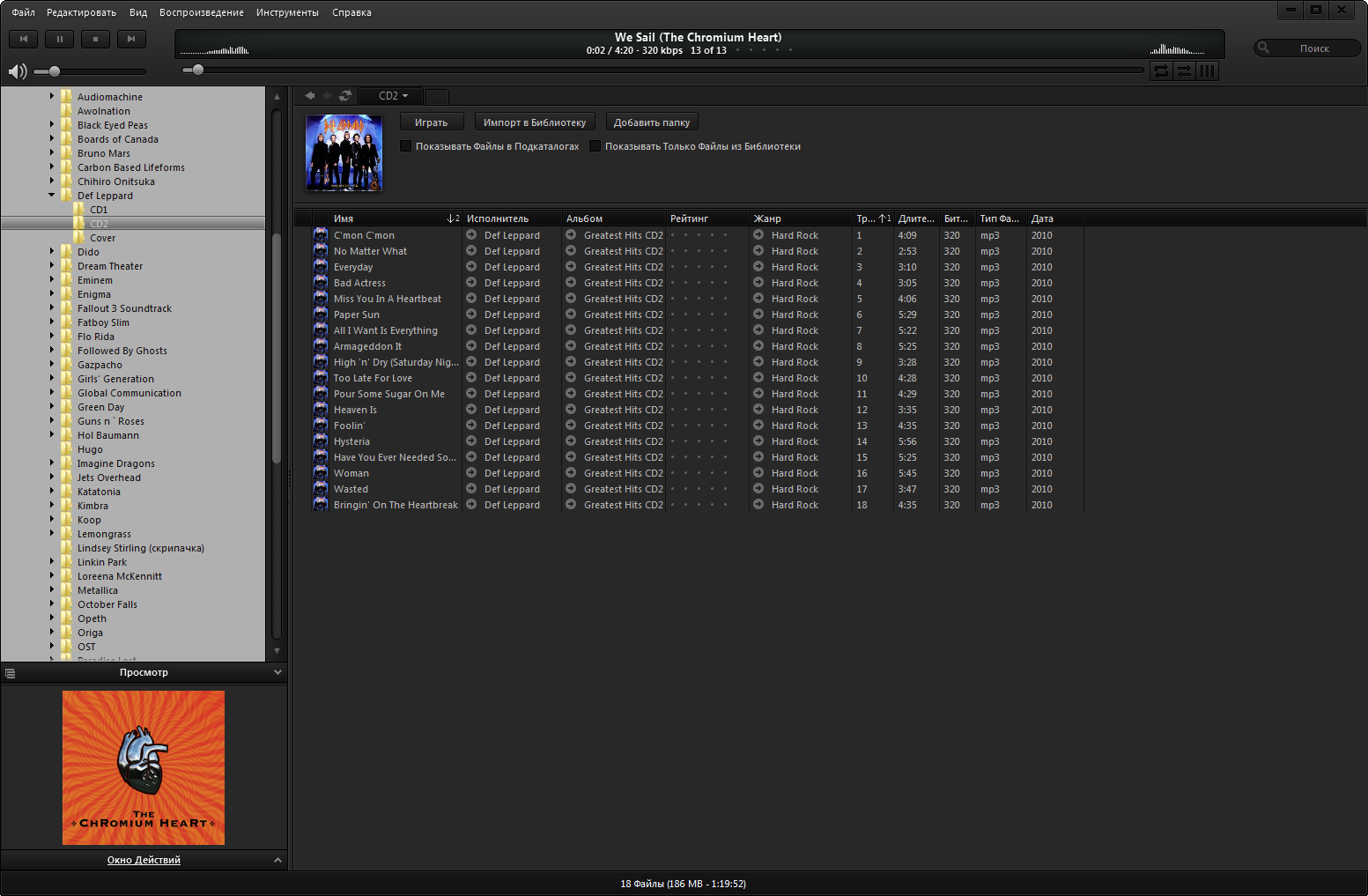Image resolution: width=1368 pixels, height=896 pixels.
Task: Toggle shuffle playback icon
Action: coord(1184,71)
